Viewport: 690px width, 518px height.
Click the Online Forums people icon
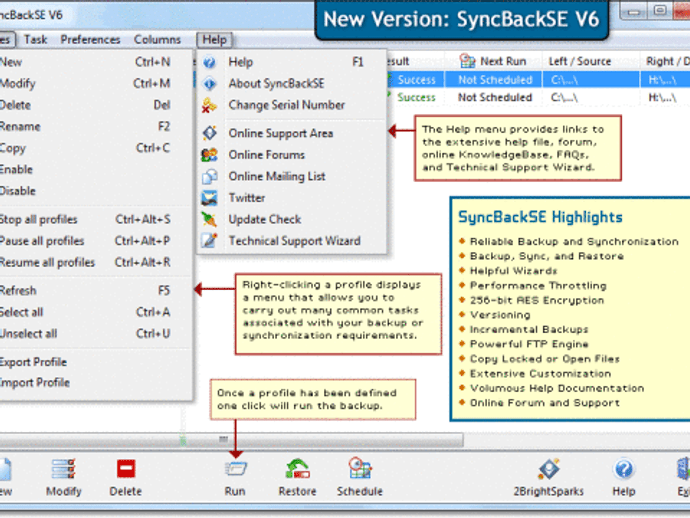(x=209, y=154)
